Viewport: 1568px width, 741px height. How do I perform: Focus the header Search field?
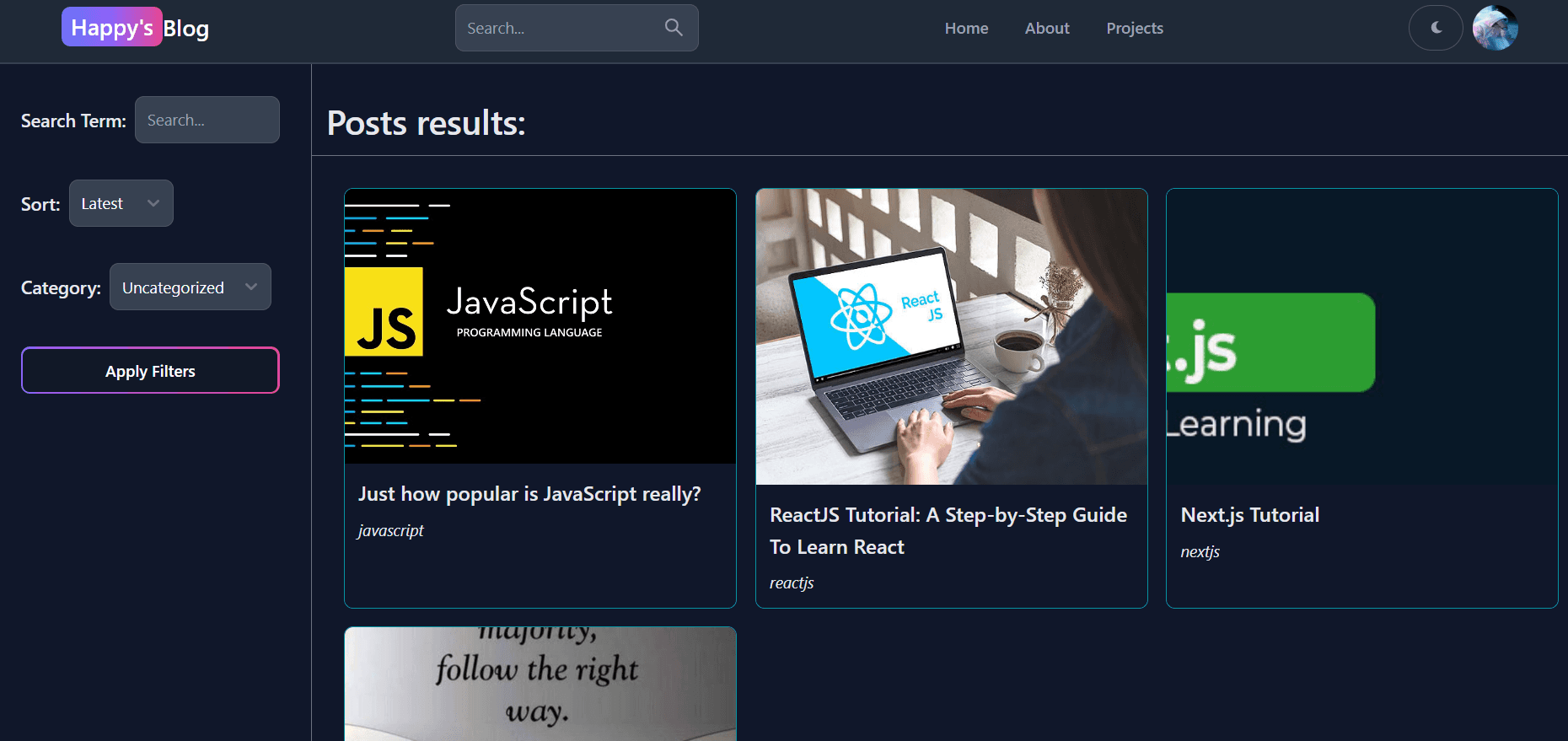coord(577,28)
